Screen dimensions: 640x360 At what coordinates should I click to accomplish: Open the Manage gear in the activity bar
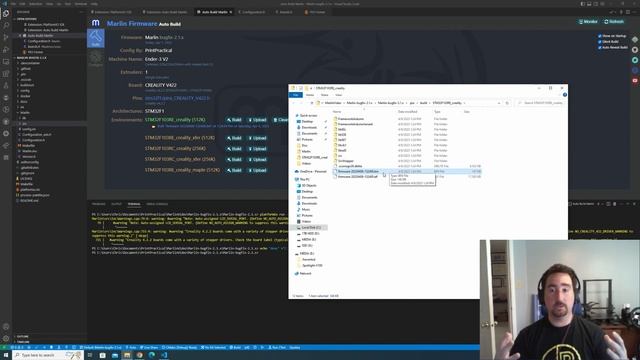[6, 339]
